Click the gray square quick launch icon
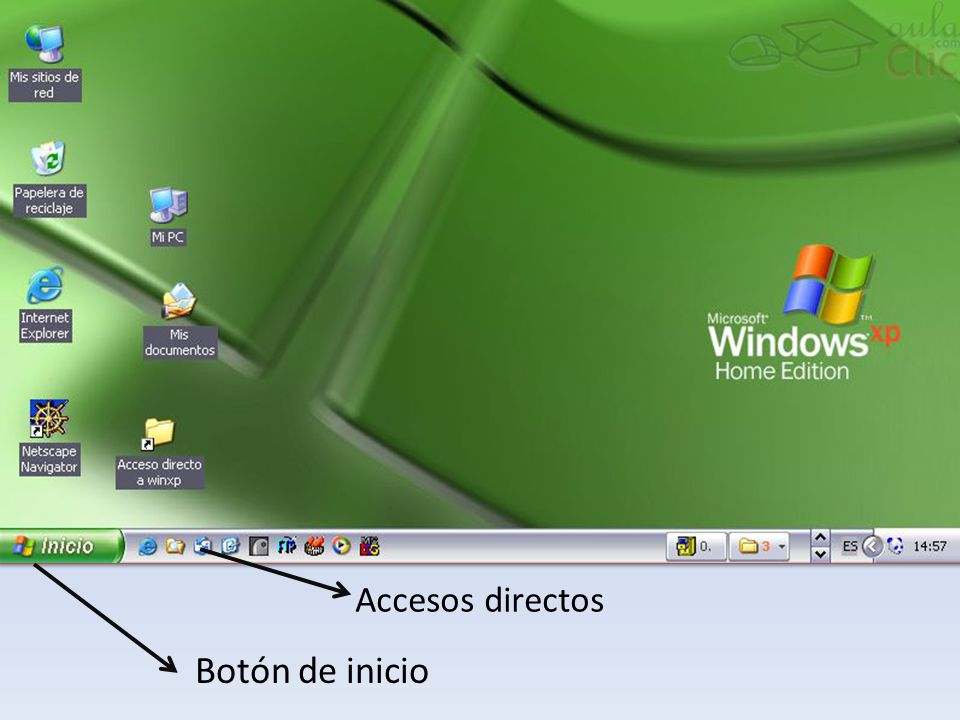The image size is (960, 720). click(258, 546)
